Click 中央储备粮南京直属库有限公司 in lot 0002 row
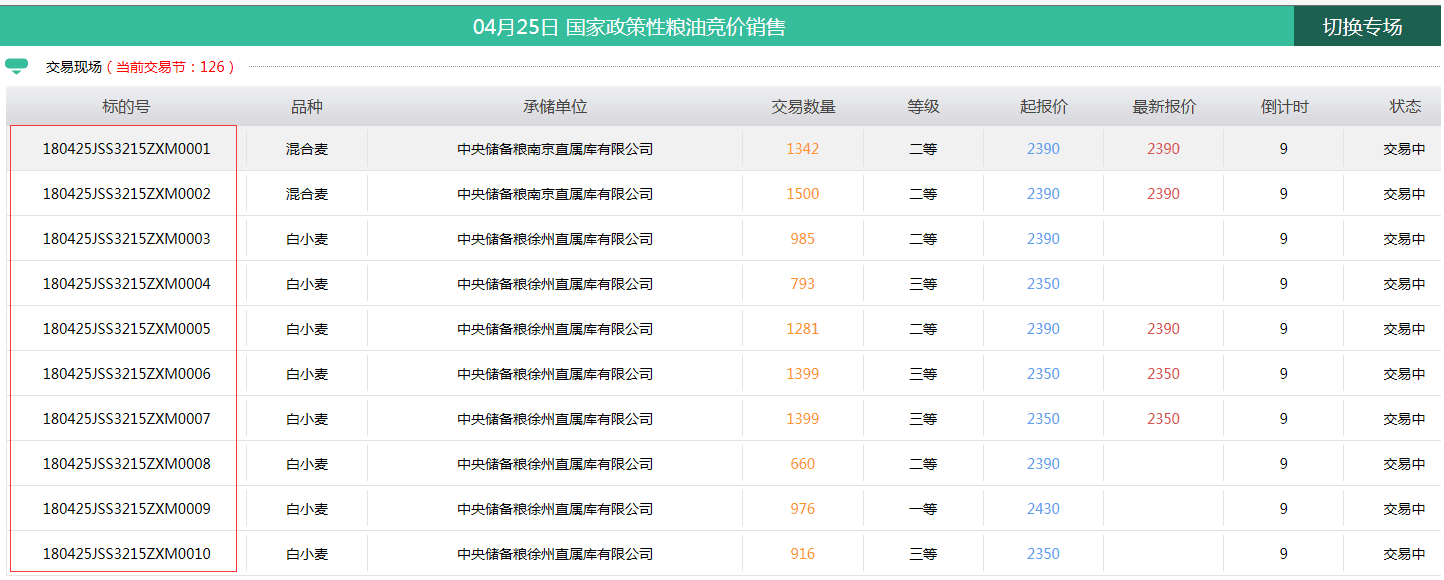Screen dimensions: 1444x580 (x=555, y=194)
